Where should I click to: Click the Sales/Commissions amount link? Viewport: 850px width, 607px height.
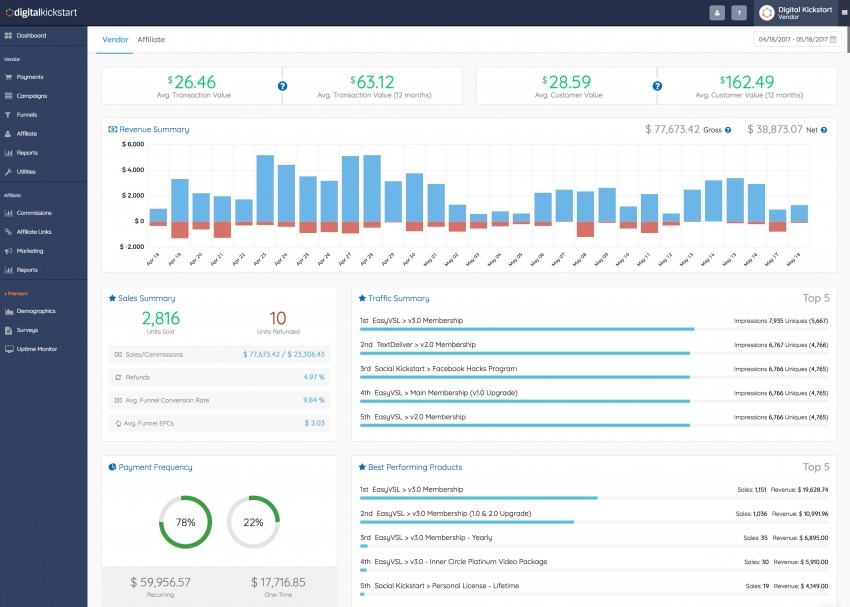tap(284, 355)
